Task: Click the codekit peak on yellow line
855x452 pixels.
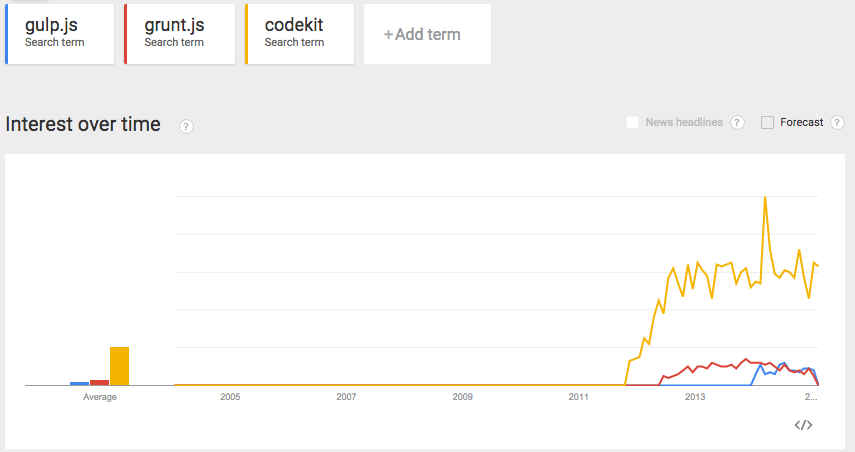Action: tap(765, 198)
